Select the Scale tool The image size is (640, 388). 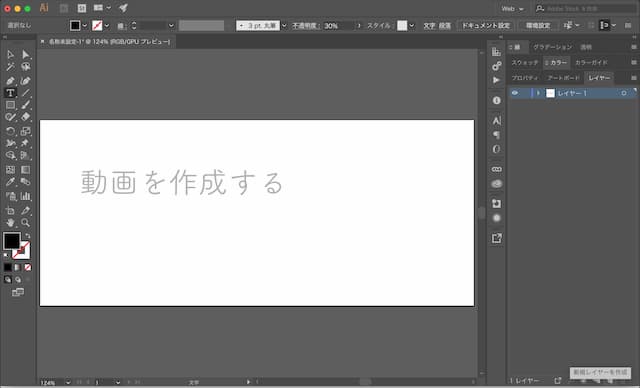point(26,131)
